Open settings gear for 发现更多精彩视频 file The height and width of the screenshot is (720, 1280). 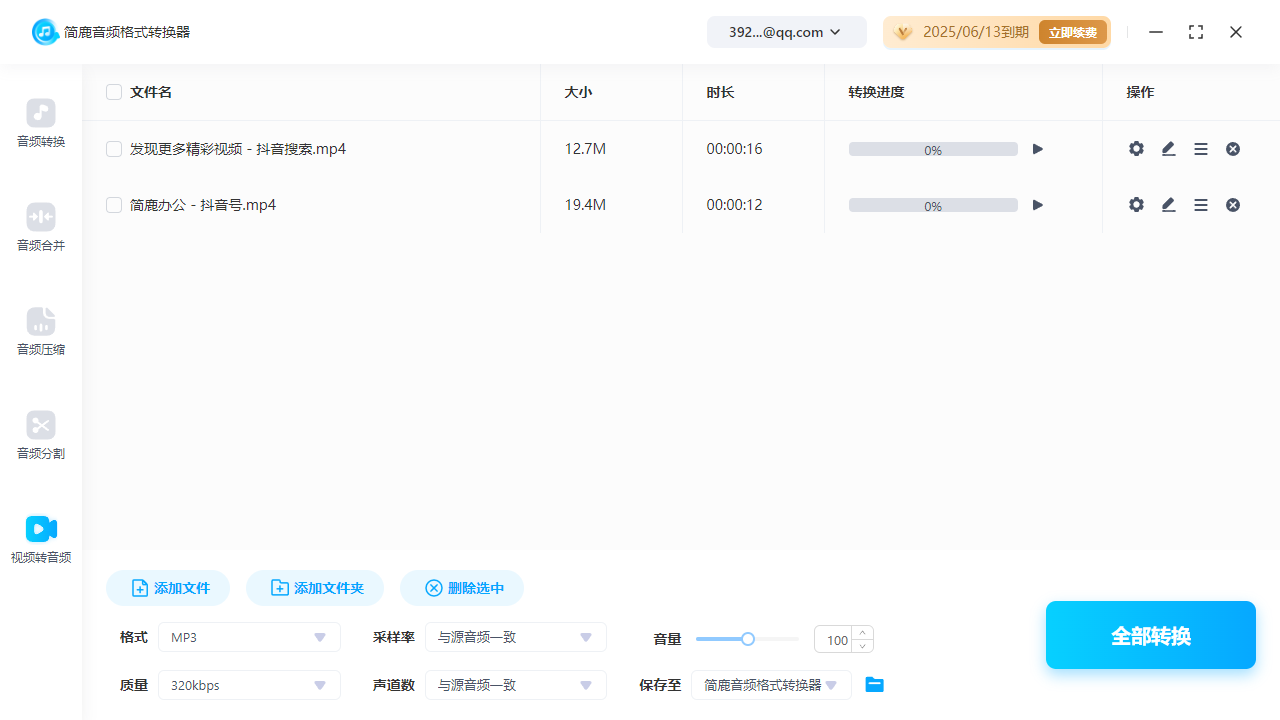click(1136, 149)
